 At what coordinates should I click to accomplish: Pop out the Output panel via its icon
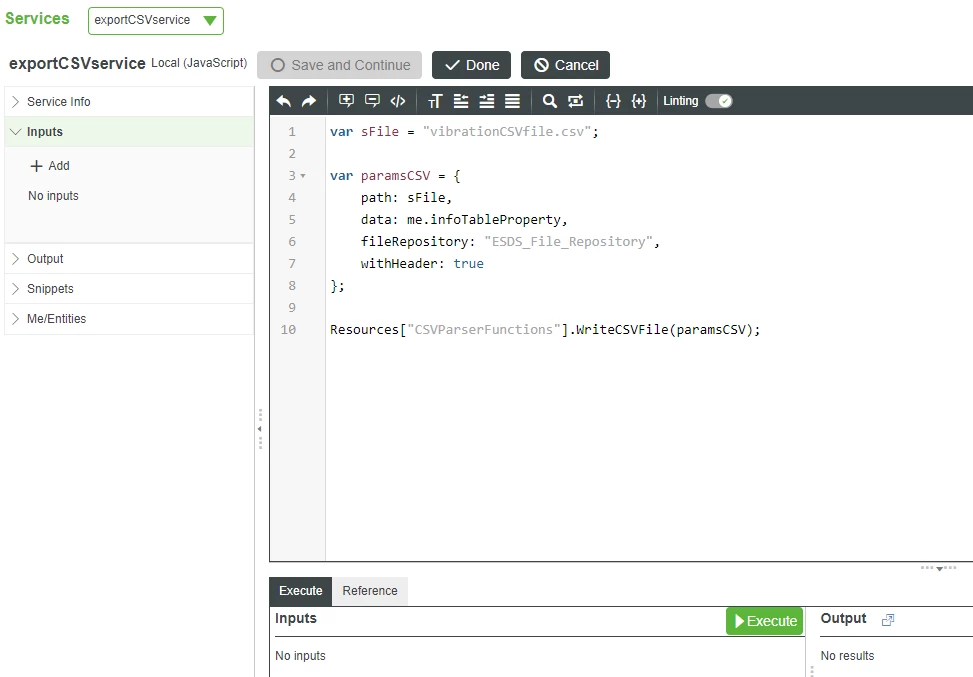[x=888, y=619]
